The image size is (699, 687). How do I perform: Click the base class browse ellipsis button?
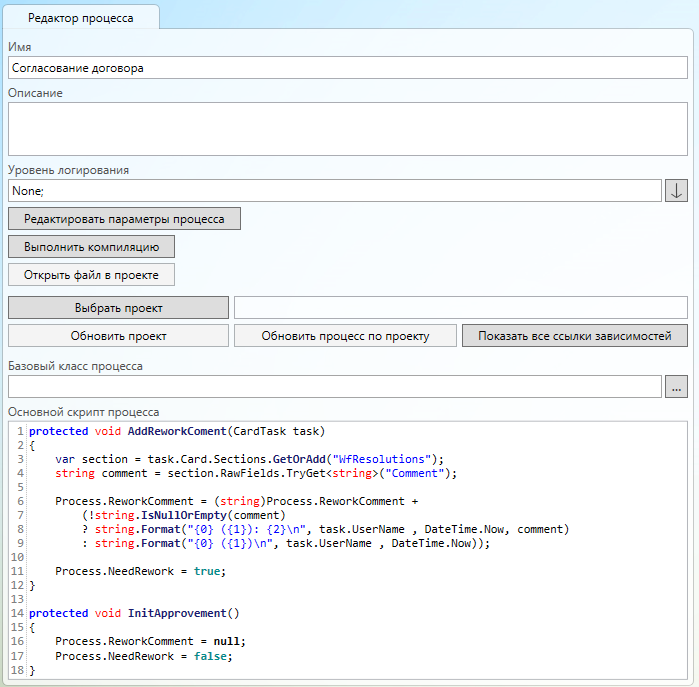coord(676,387)
